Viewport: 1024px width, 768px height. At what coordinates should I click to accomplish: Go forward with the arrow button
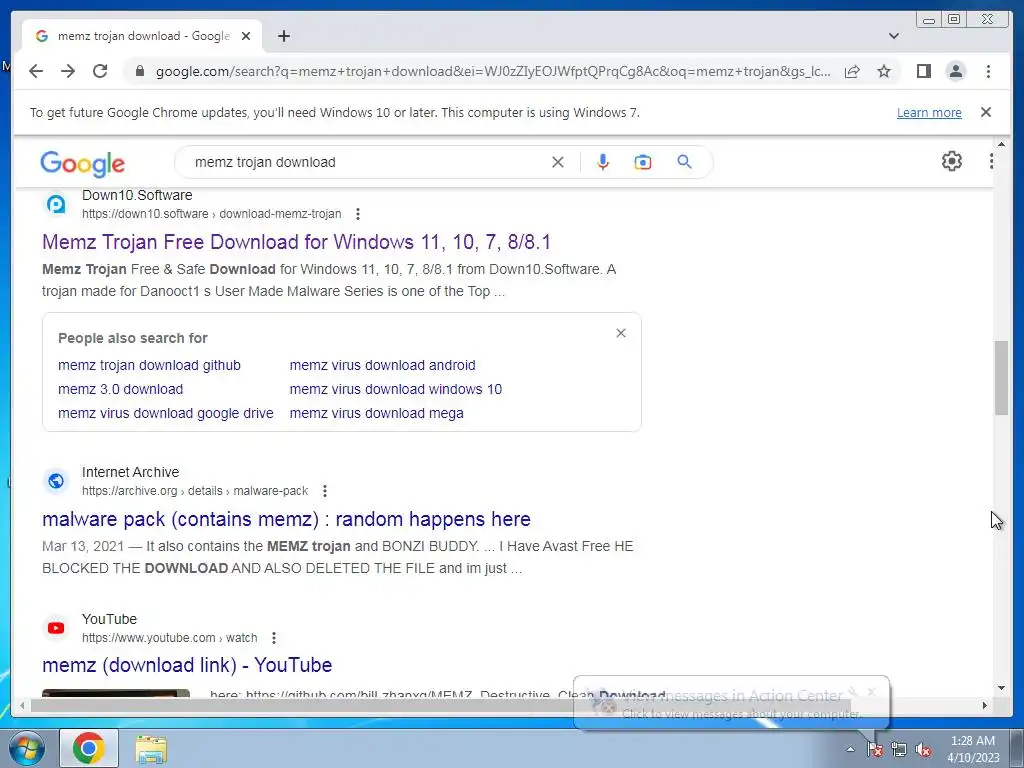click(68, 71)
